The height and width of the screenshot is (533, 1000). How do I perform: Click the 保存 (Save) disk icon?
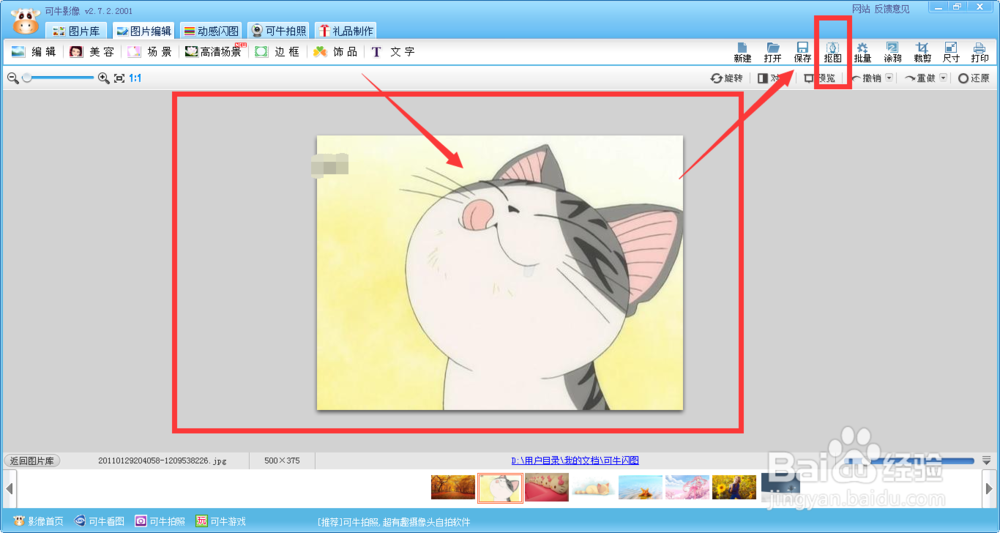point(802,52)
